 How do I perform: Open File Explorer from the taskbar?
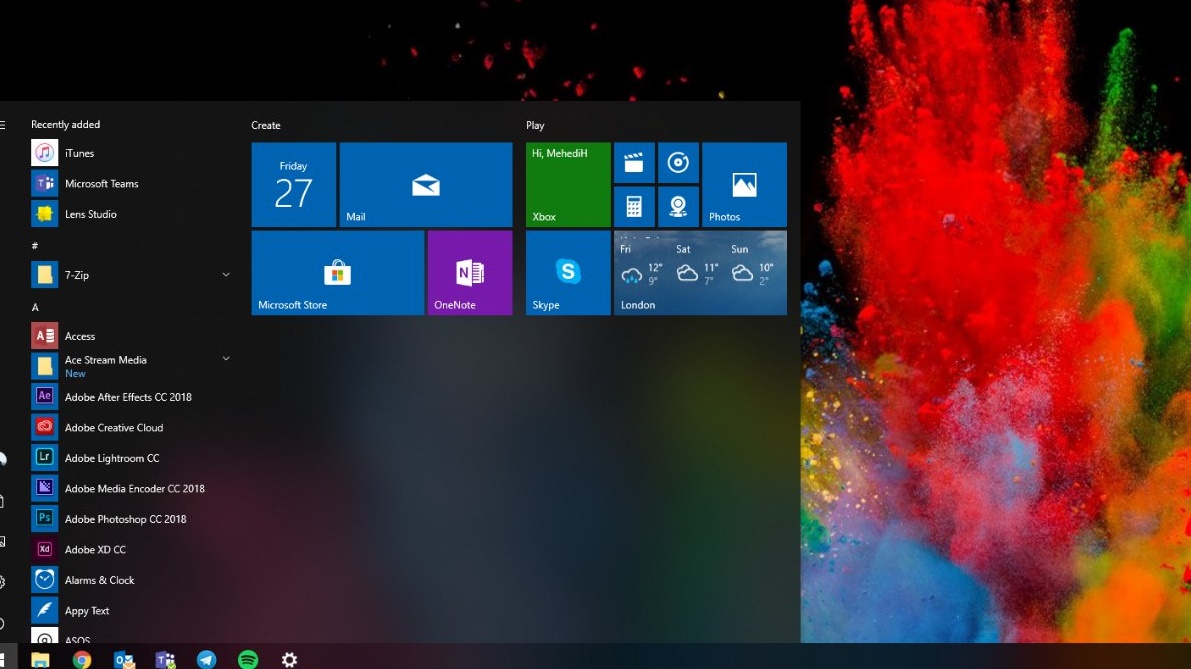[40, 659]
